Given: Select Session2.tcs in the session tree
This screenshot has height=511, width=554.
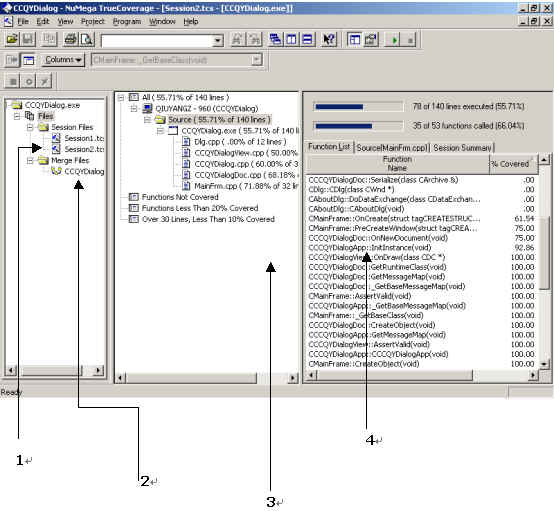Looking at the screenshot, I should (84, 149).
